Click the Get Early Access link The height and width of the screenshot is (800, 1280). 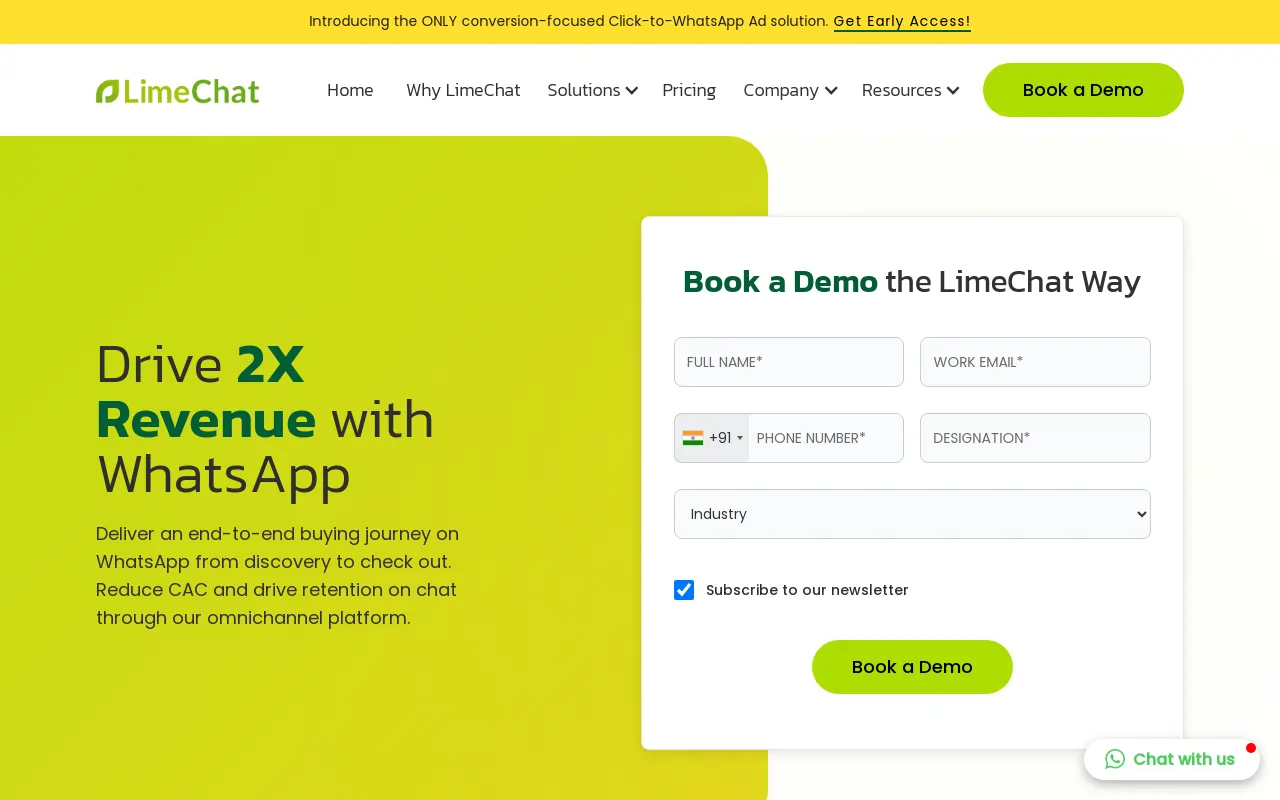[x=902, y=21]
